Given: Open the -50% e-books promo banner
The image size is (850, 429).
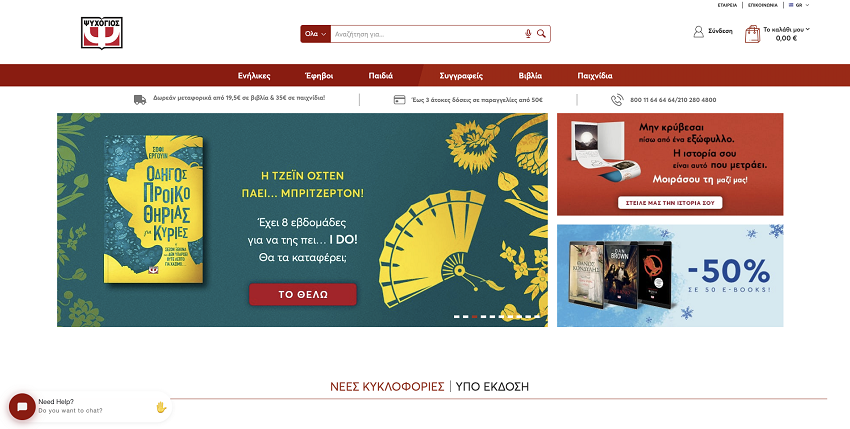Looking at the screenshot, I should tap(670, 276).
